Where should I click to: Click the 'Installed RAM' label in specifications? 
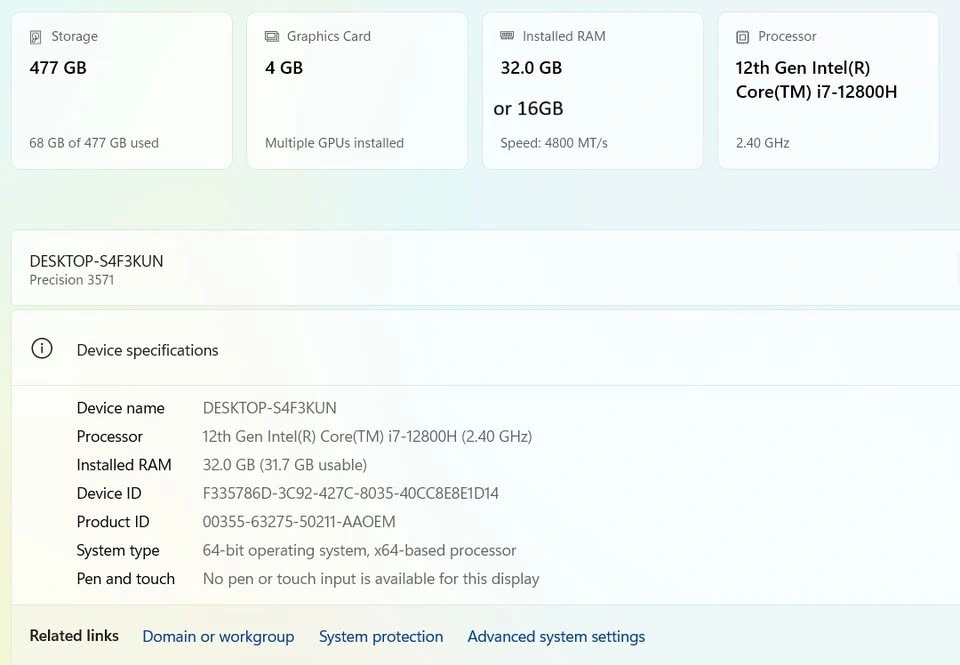click(124, 465)
